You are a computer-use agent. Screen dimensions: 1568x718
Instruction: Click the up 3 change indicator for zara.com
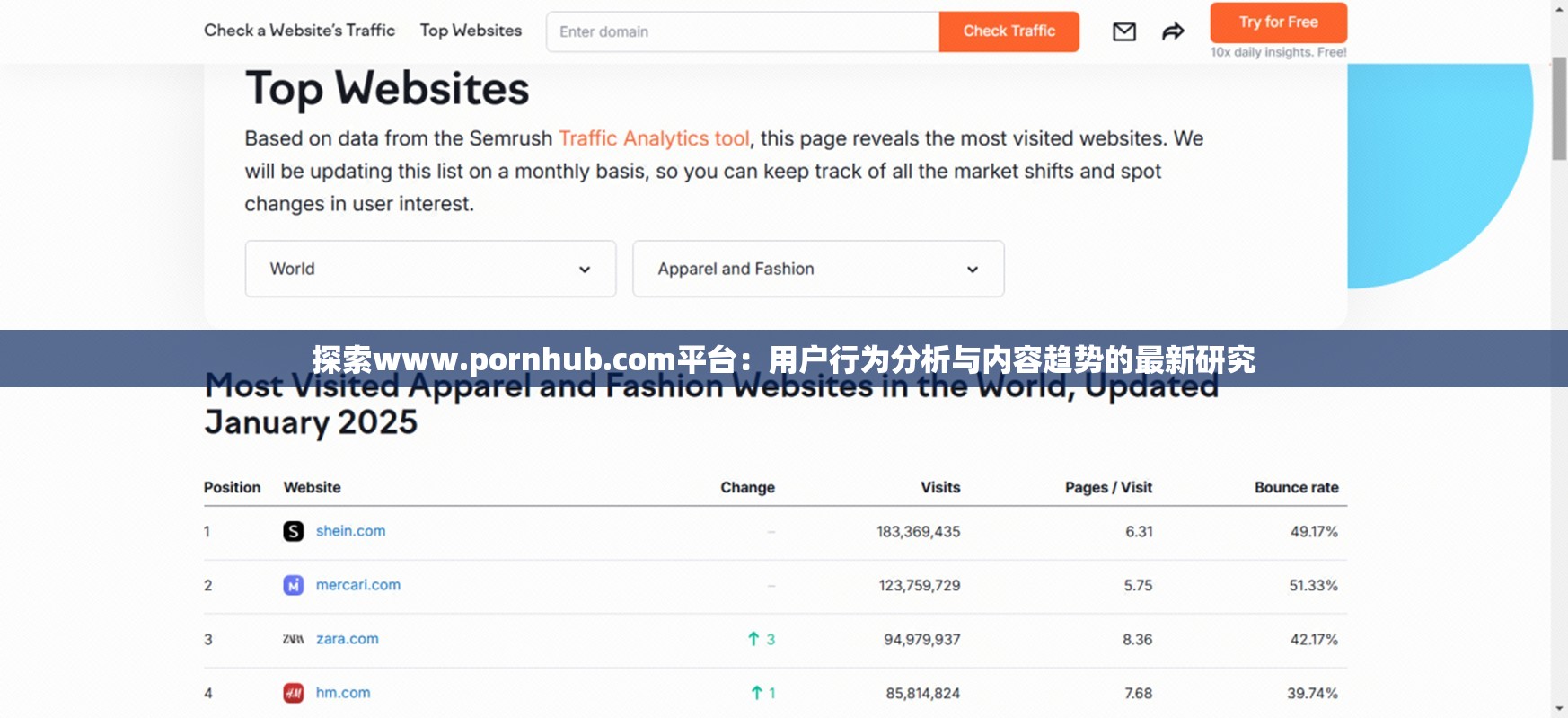point(762,639)
